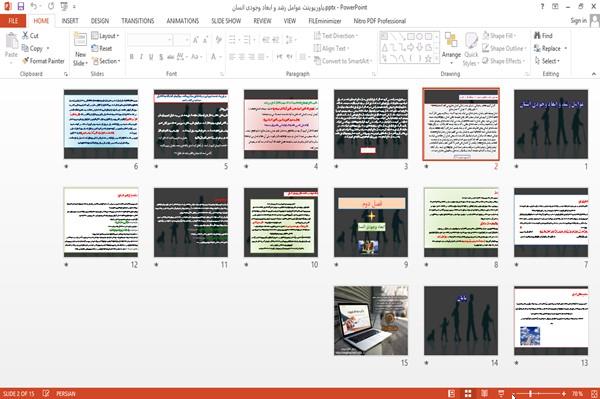
Task: Select Slide Sorter view icon in status bar
Action: (468, 393)
